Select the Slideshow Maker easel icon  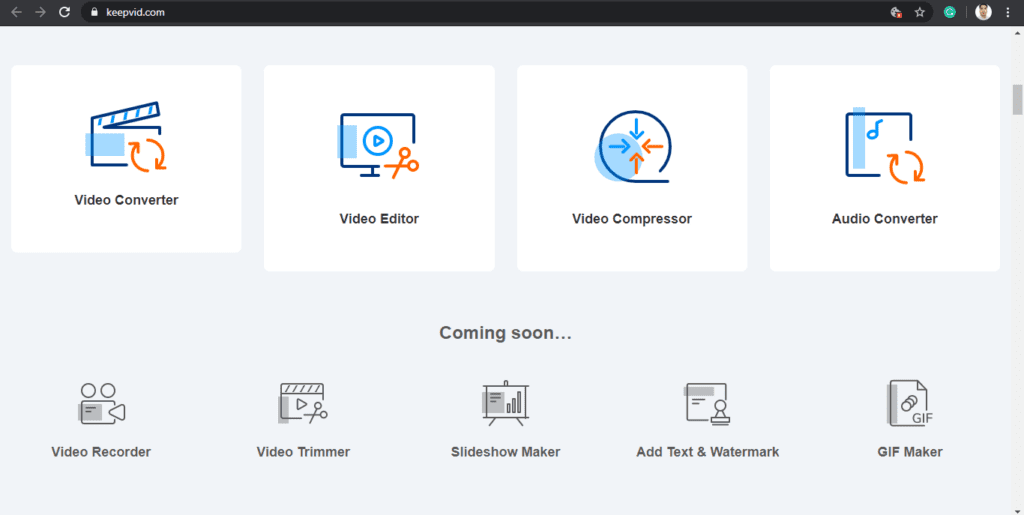point(505,403)
